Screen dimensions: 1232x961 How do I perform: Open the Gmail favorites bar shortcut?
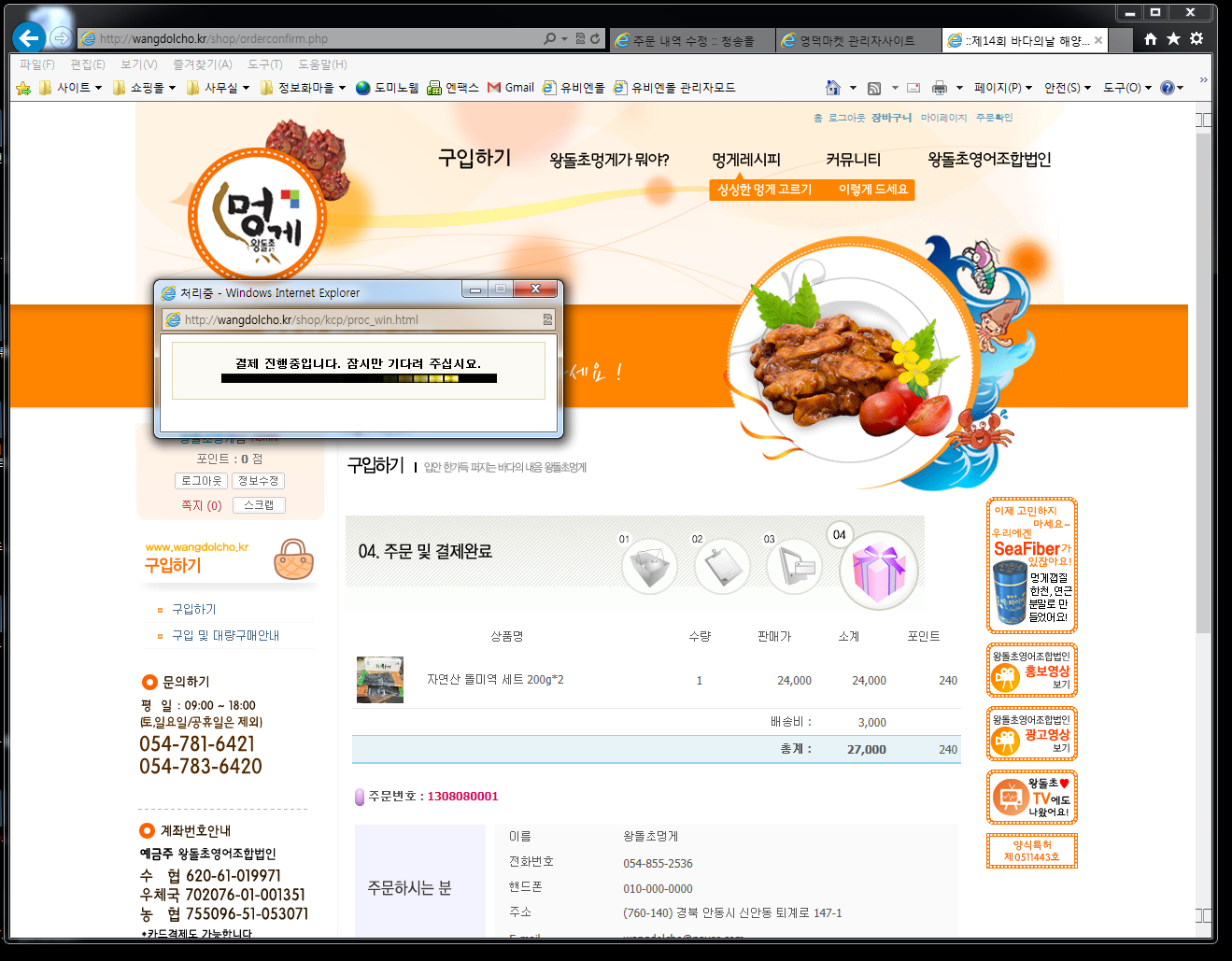(511, 88)
